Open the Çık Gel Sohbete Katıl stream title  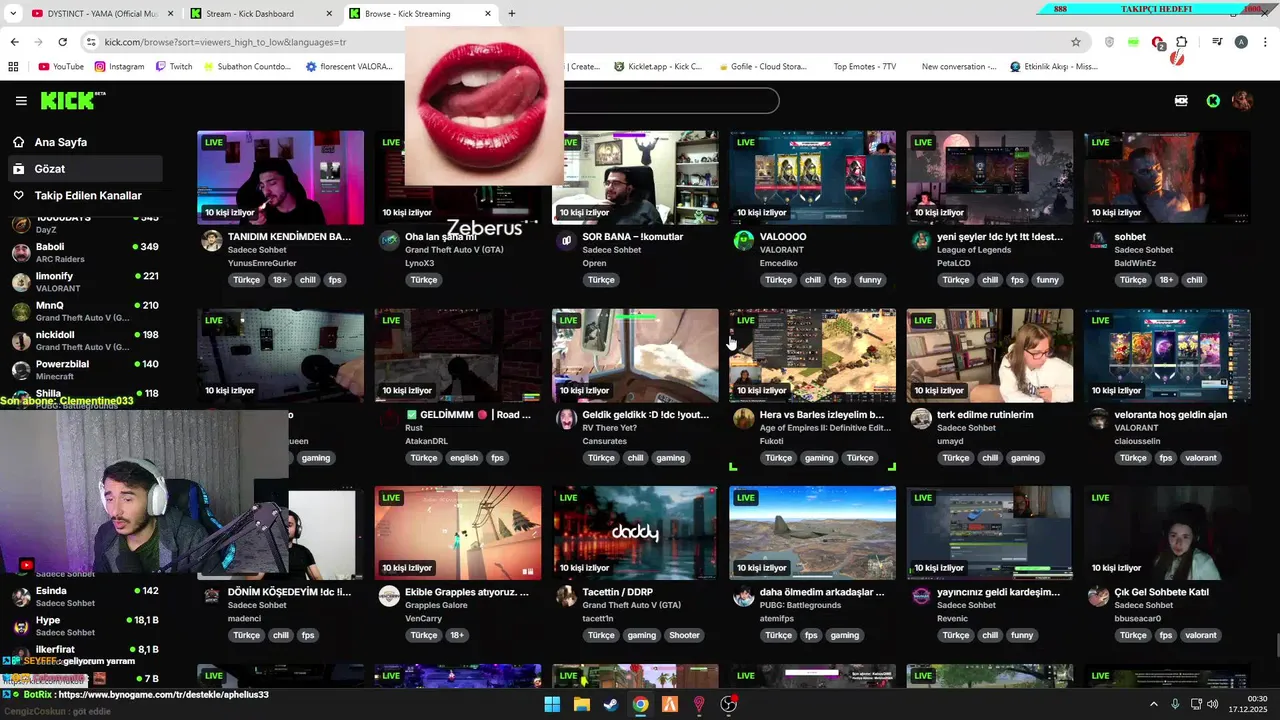pos(1161,592)
